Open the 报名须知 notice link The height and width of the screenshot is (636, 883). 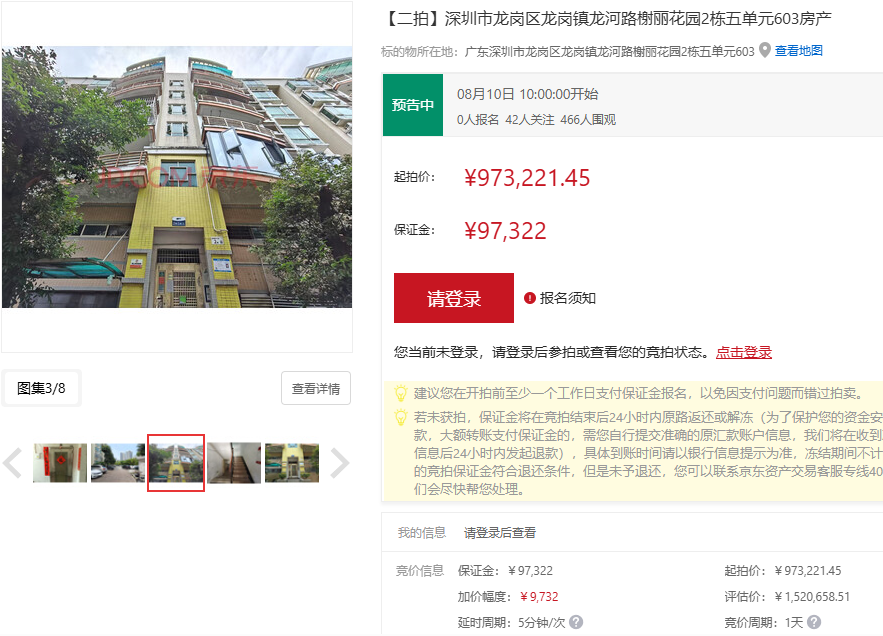pos(568,298)
